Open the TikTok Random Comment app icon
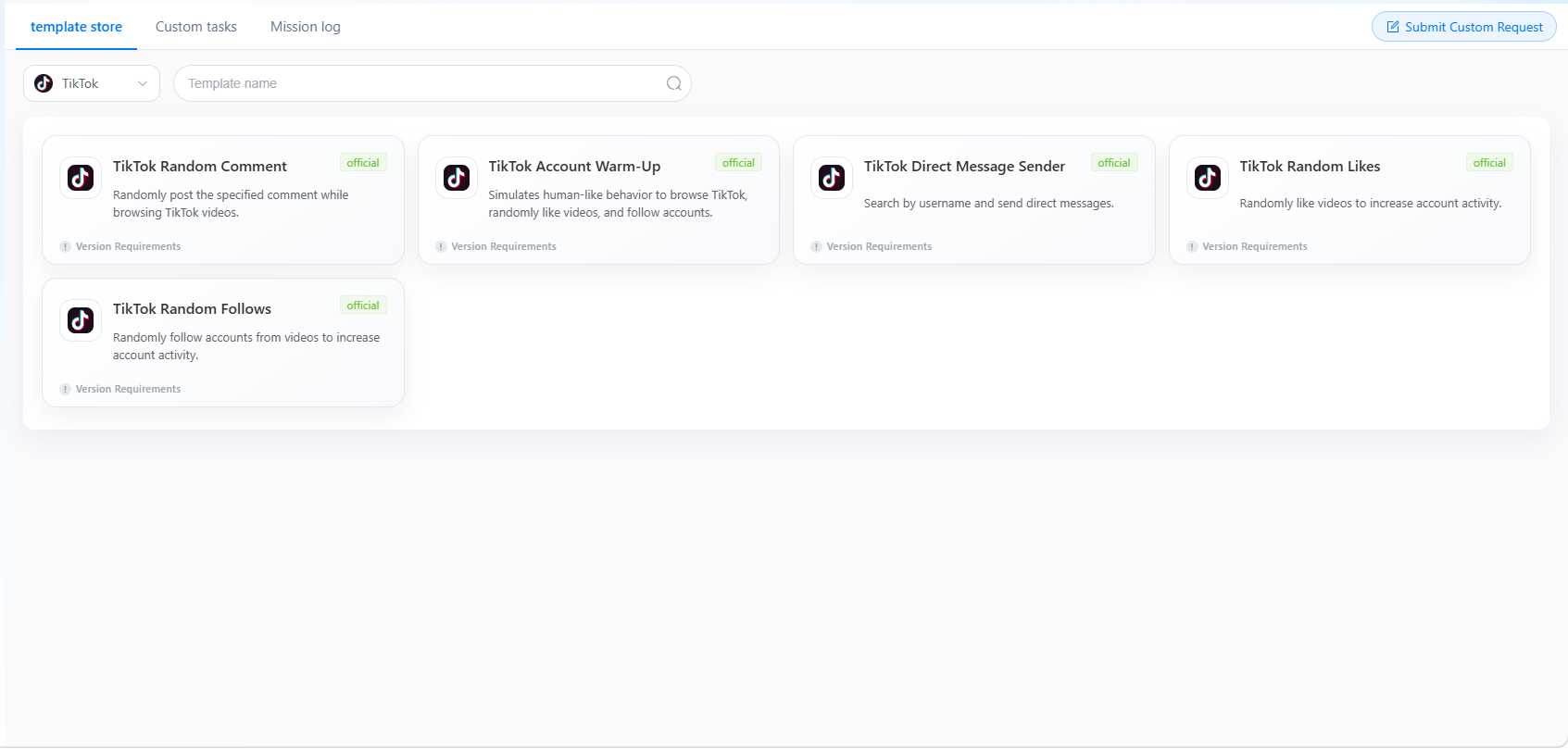1568x749 pixels. (81, 178)
